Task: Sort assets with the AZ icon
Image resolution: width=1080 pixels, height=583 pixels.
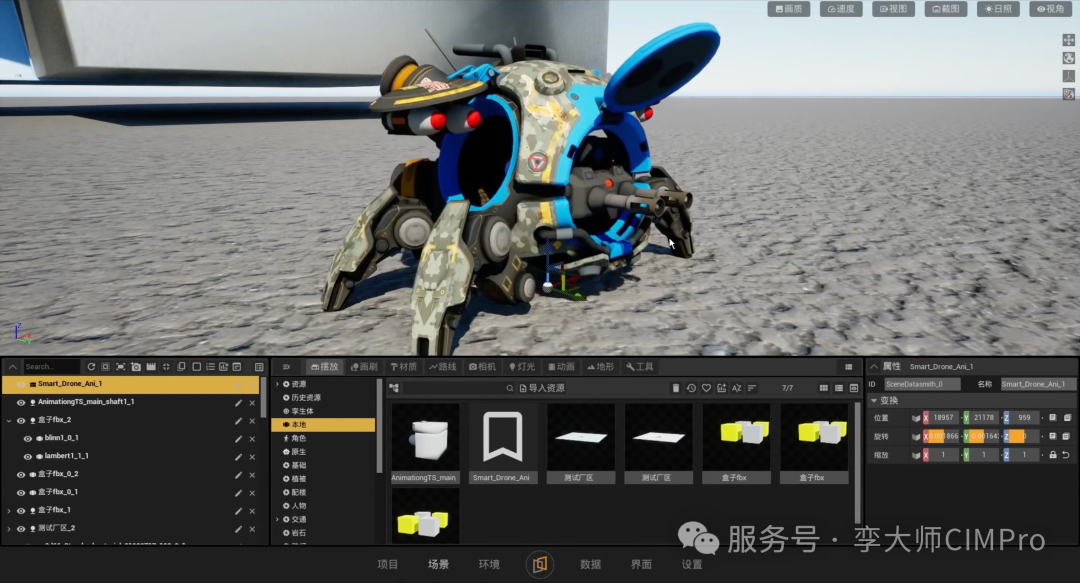Action: point(736,388)
